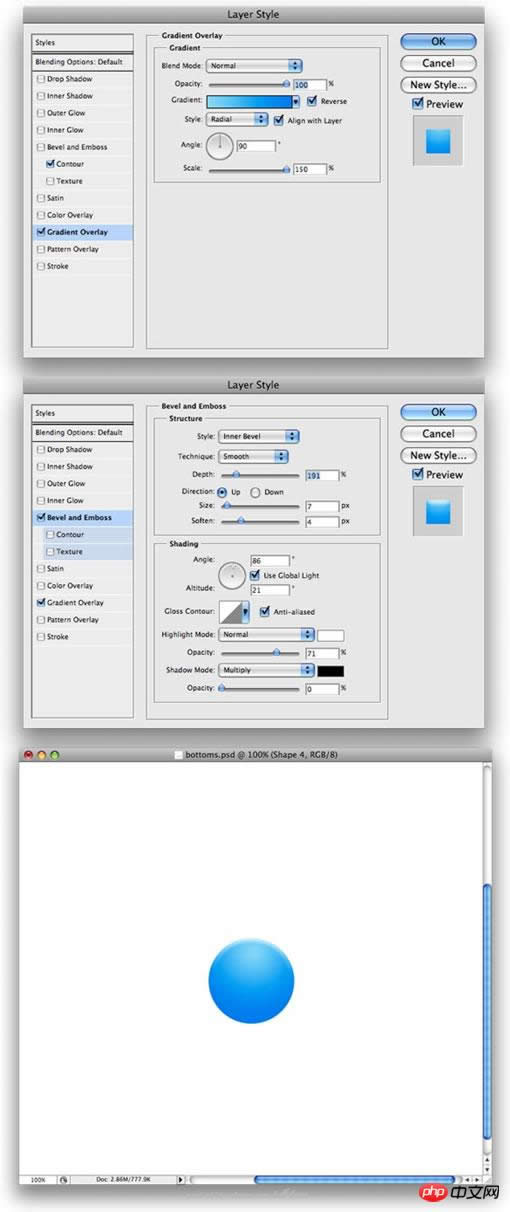Click the black Shadow Mode color swatch
The width and height of the screenshot is (510, 1212).
click(330, 670)
